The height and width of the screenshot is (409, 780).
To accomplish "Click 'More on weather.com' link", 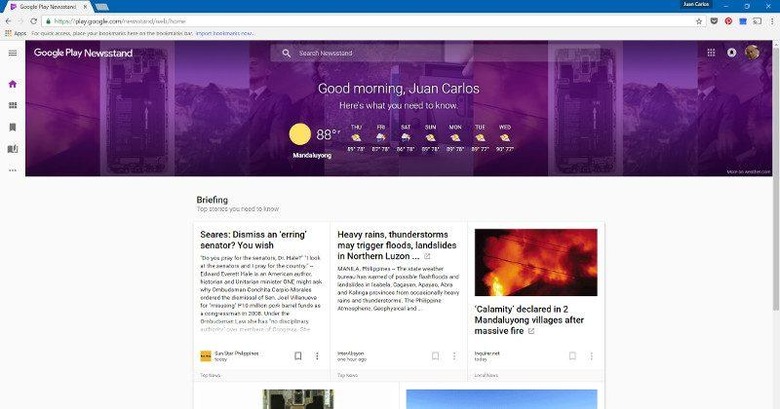I will (749, 172).
